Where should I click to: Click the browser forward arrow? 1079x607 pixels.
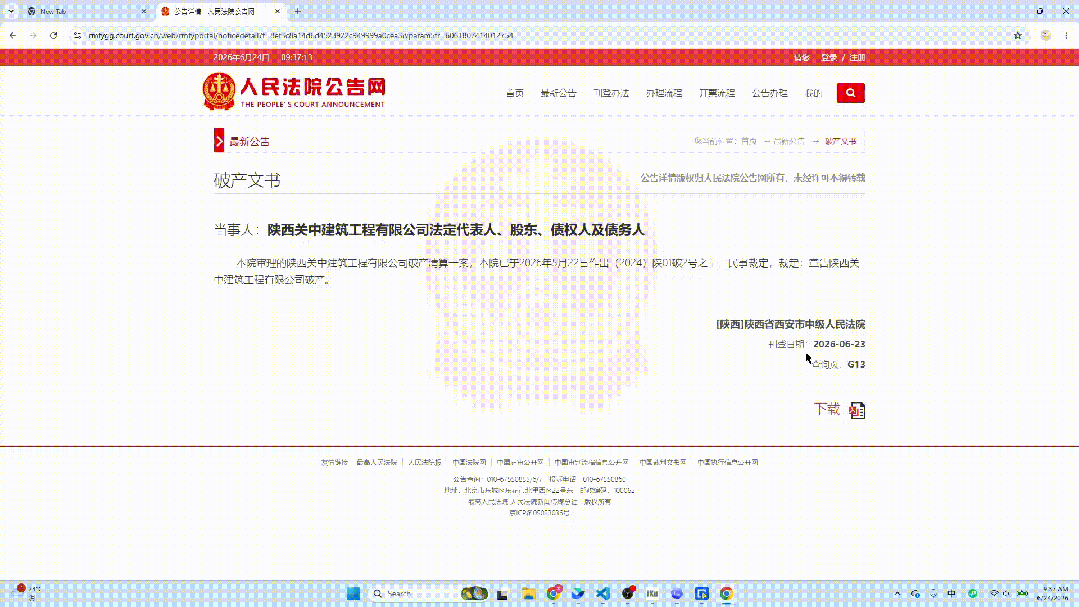(33, 35)
